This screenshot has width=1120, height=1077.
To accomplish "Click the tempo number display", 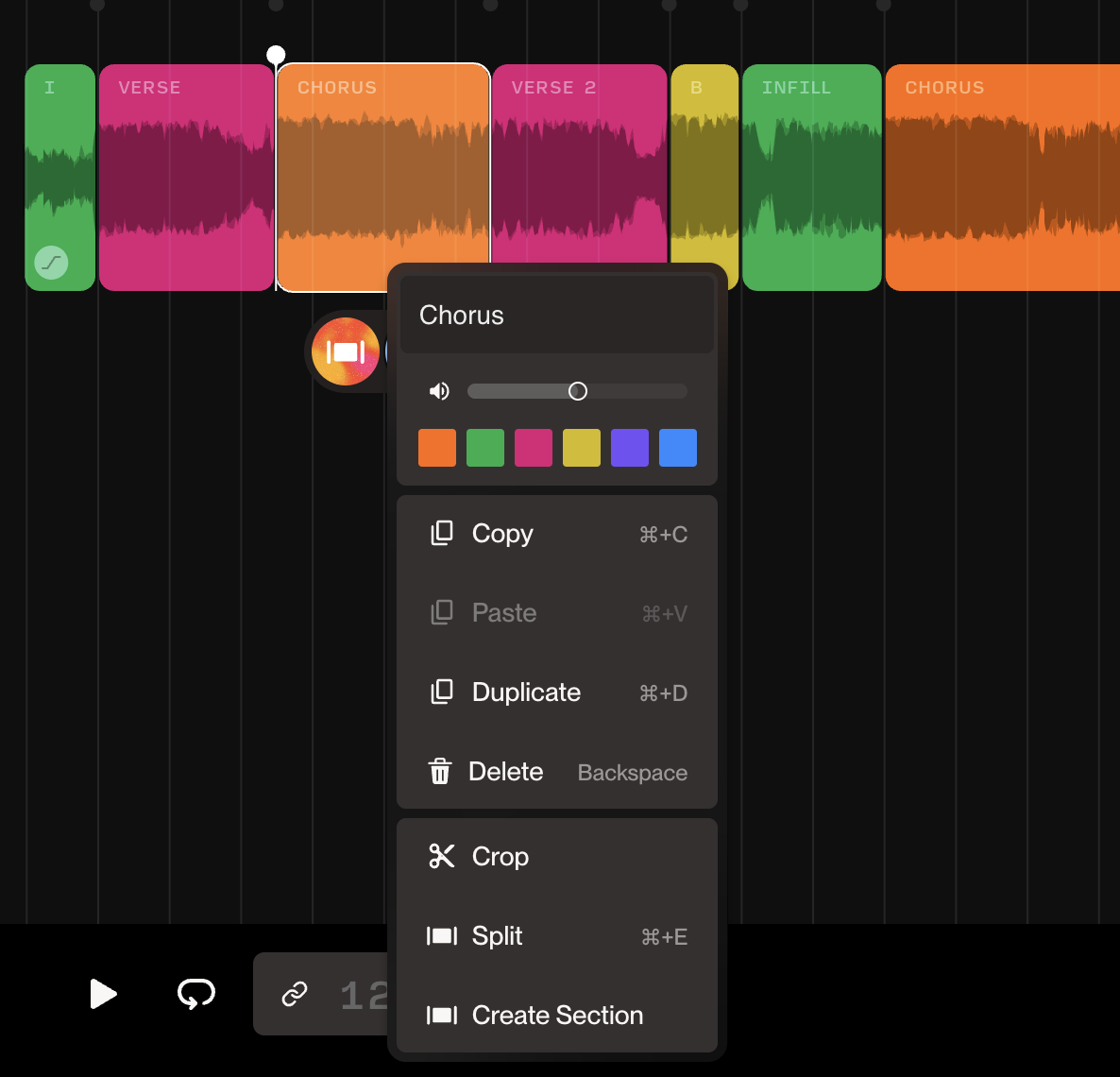I will 365,995.
